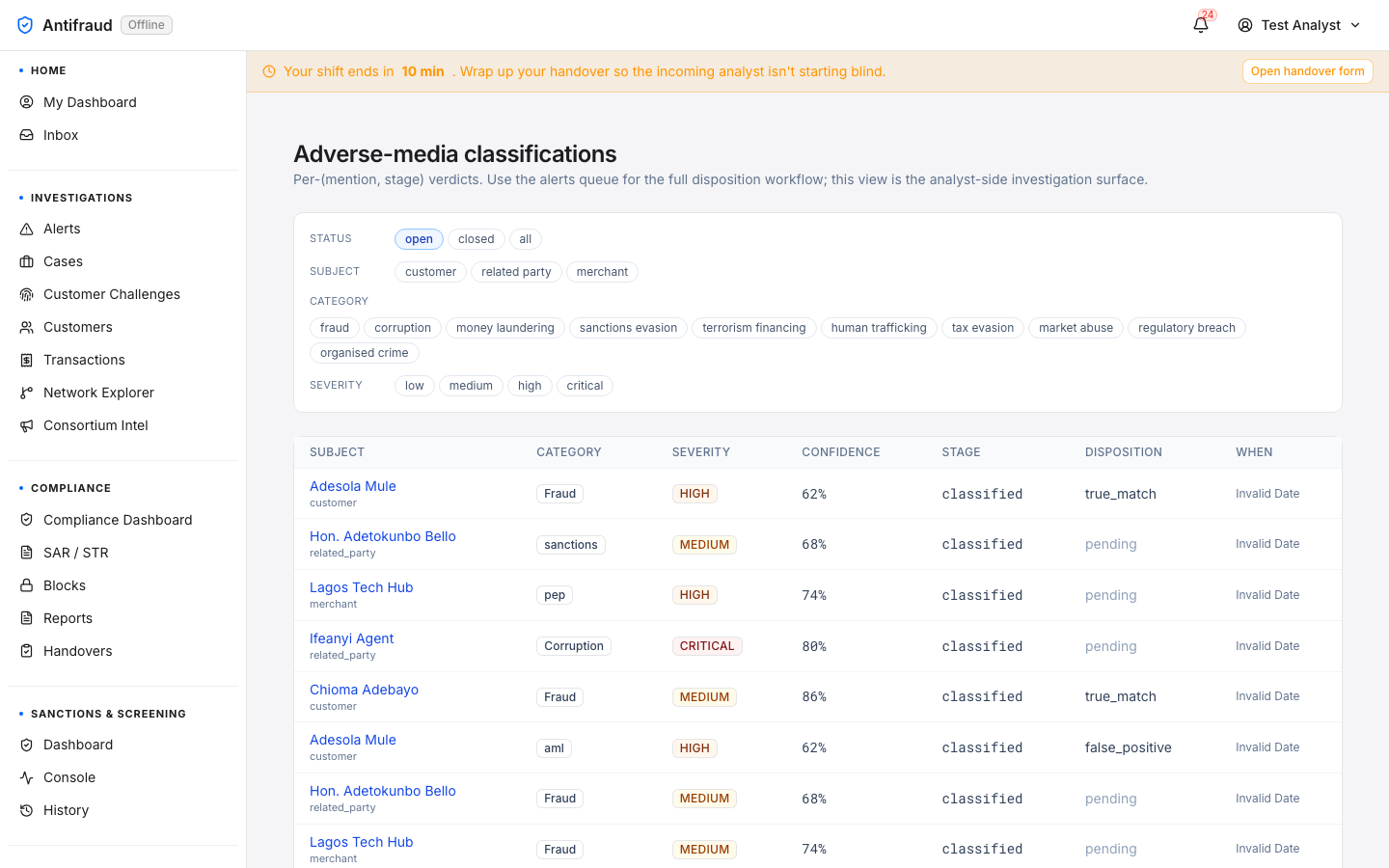Click the false_positive disposition cell

[1129, 747]
